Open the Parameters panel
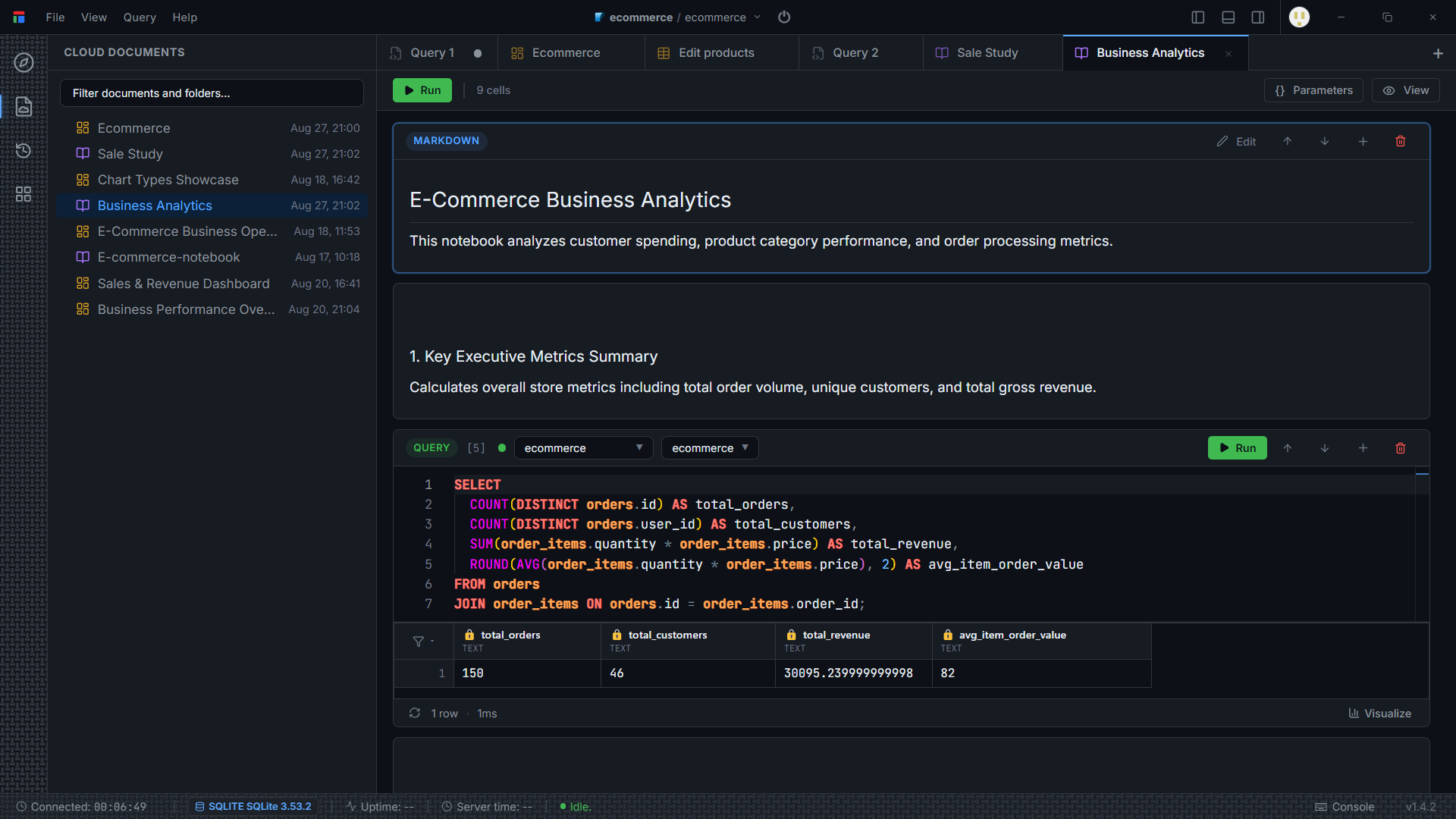1456x819 pixels. pyautogui.click(x=1313, y=90)
